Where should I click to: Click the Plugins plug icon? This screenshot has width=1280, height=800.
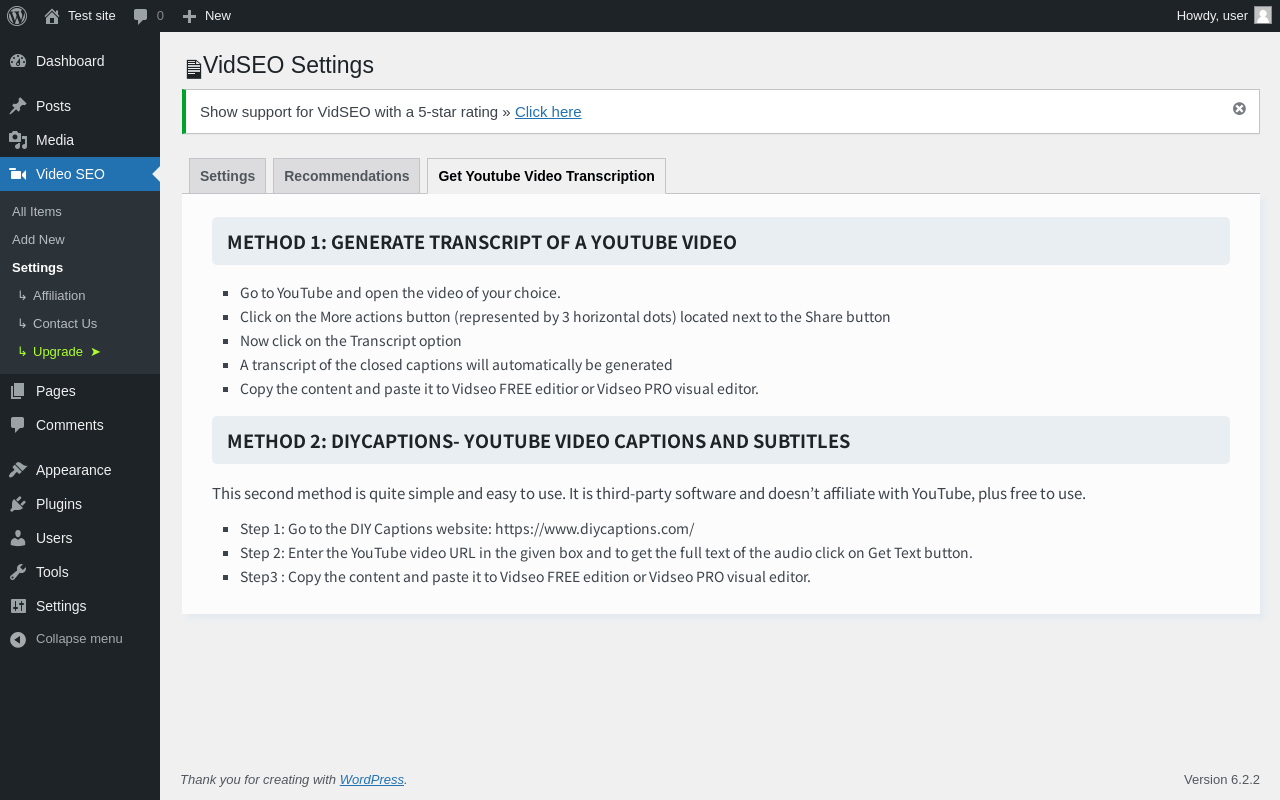point(18,504)
